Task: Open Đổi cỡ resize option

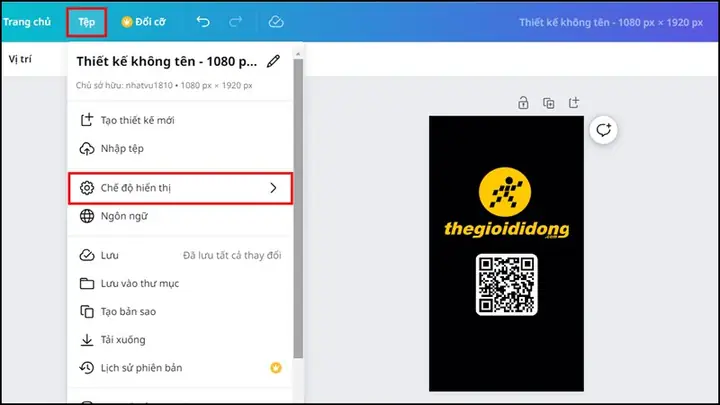Action: 143,22
